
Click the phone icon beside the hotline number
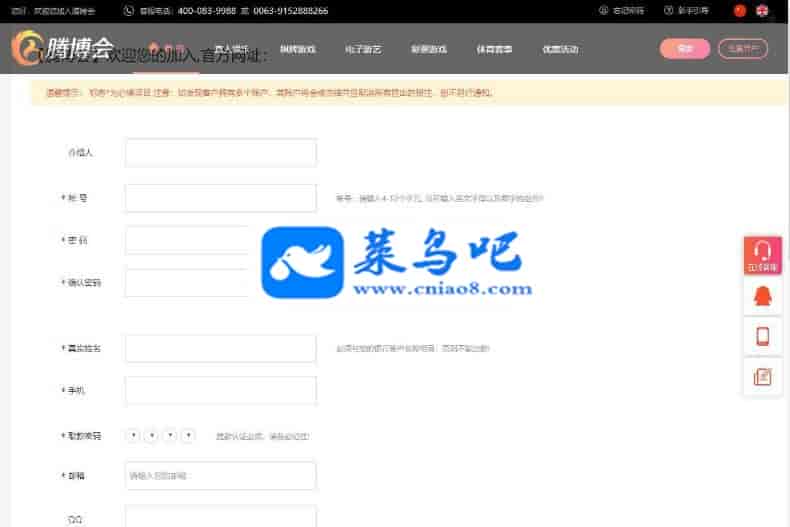[128, 10]
